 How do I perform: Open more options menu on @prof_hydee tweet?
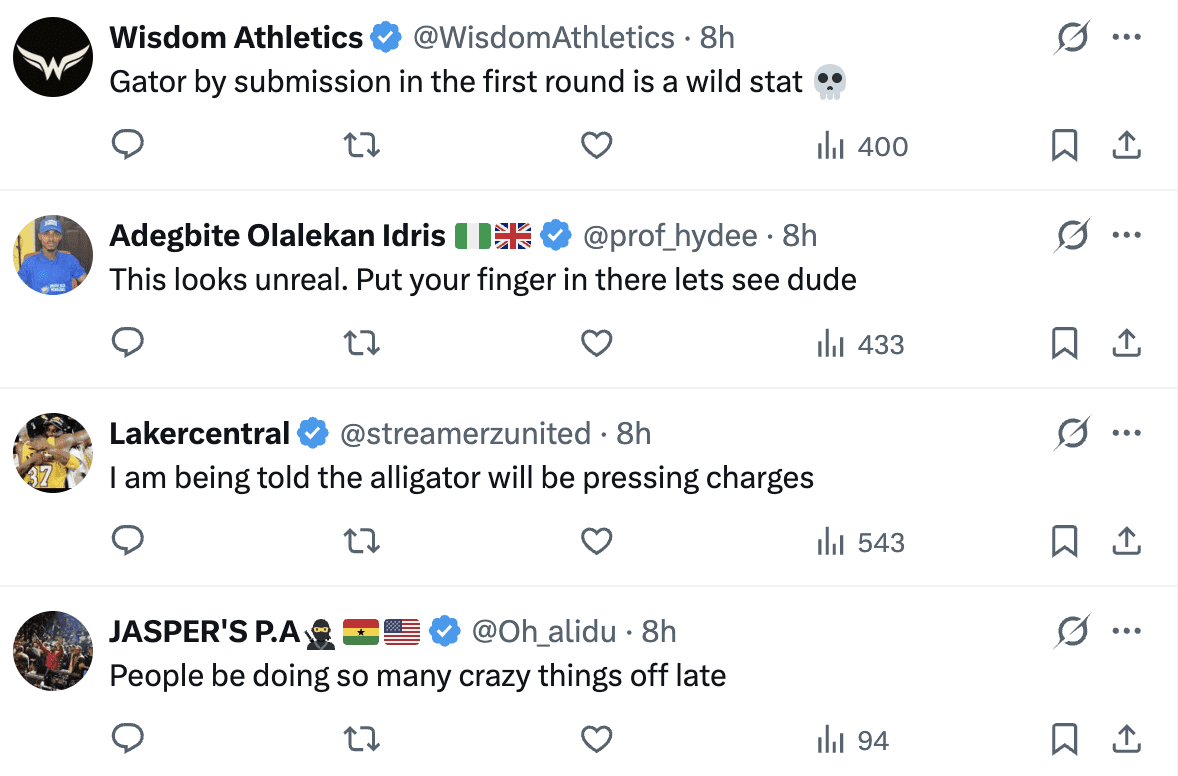(1126, 236)
